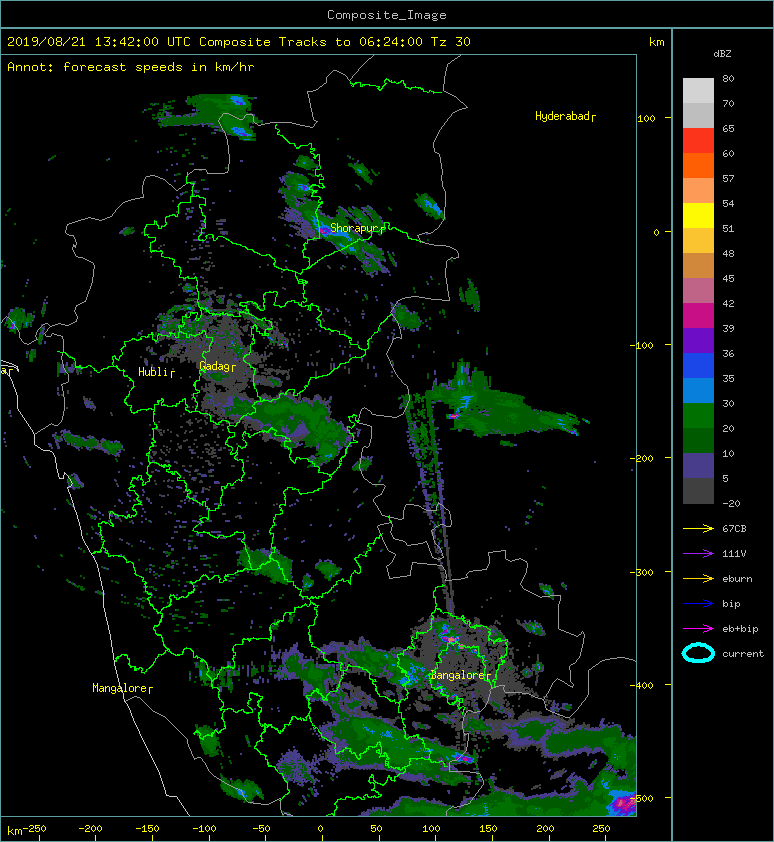Click the eb+bip legend label
The image size is (774, 842).
point(740,629)
